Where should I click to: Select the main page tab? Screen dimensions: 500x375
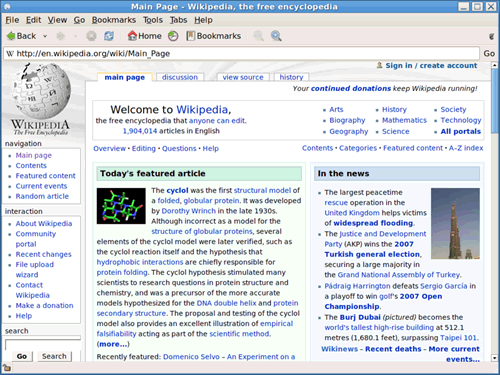tap(125, 77)
